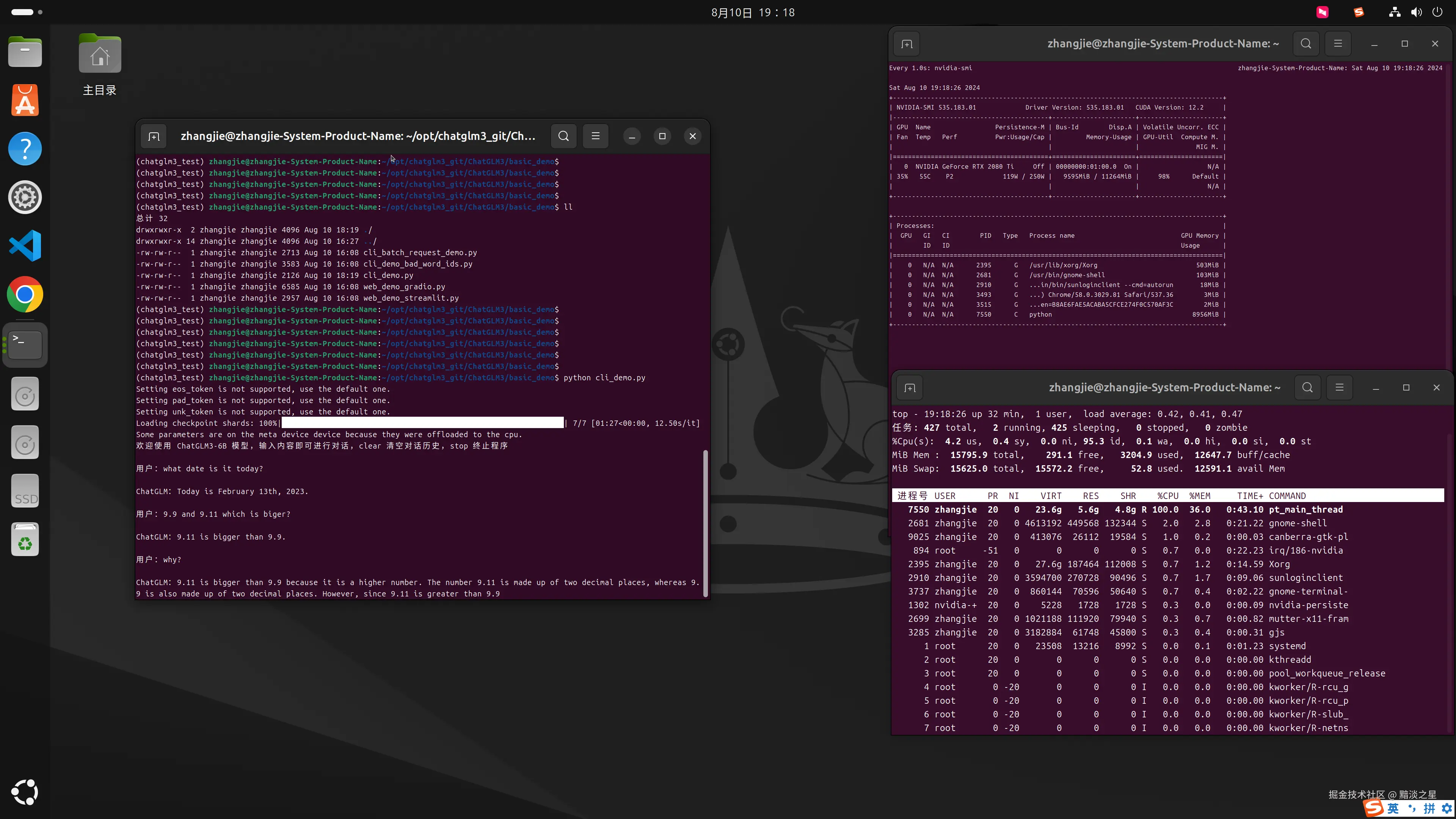Launch Visual Studio Code from dock

coord(25,246)
